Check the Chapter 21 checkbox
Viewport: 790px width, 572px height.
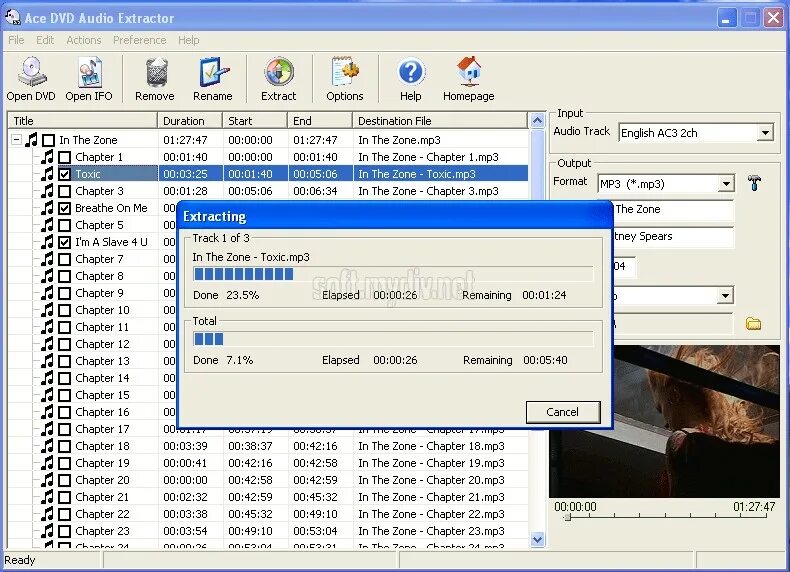(64, 497)
